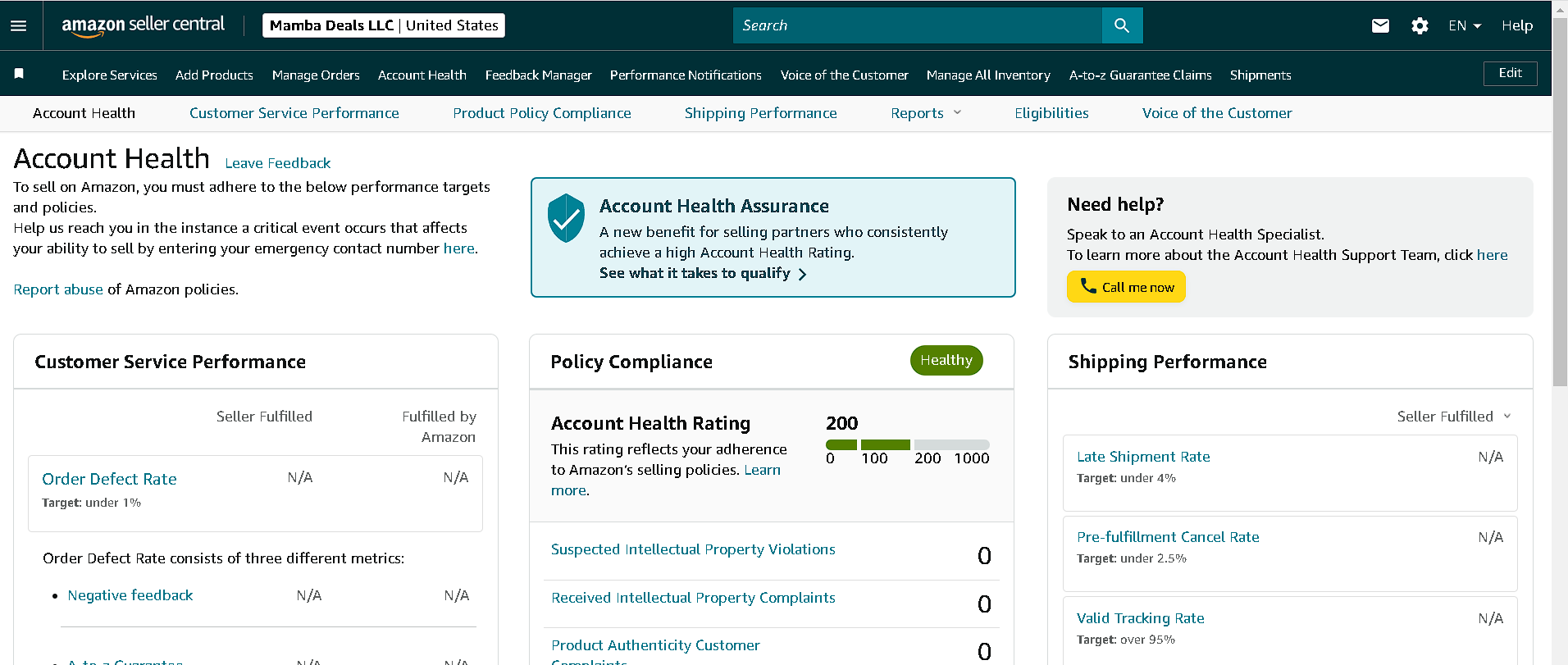Click the emergency contact number here link
This screenshot has height=665, width=1568.
click(459, 248)
